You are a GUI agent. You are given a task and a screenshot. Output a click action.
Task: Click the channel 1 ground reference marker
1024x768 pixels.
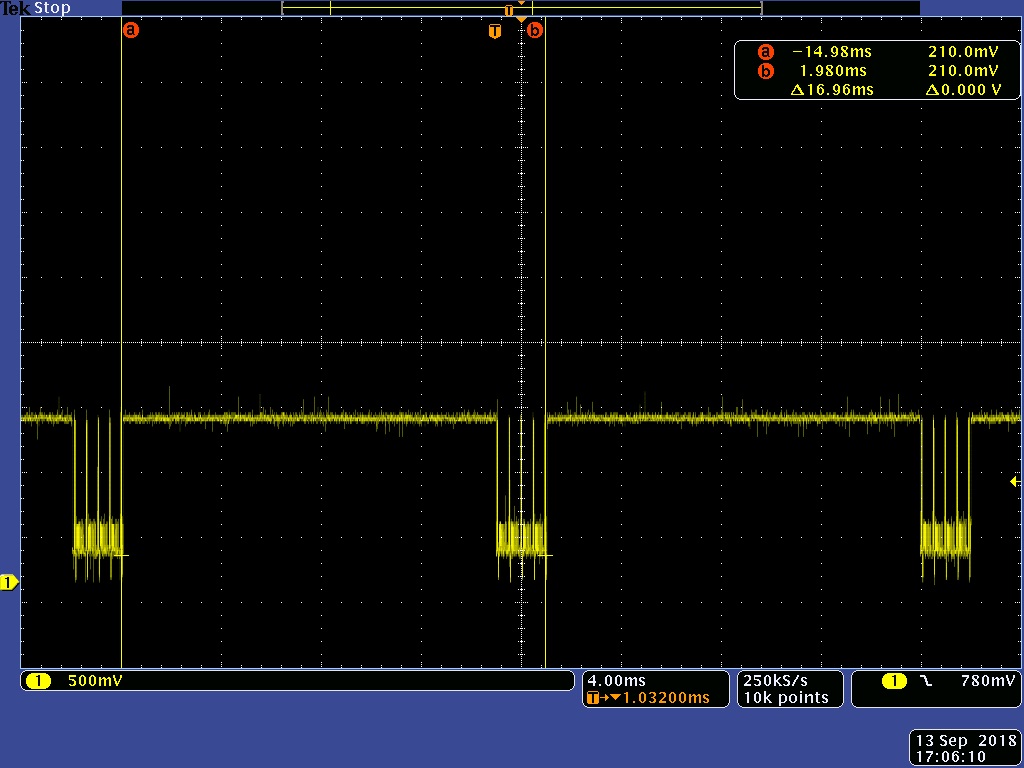pyautogui.click(x=8, y=583)
